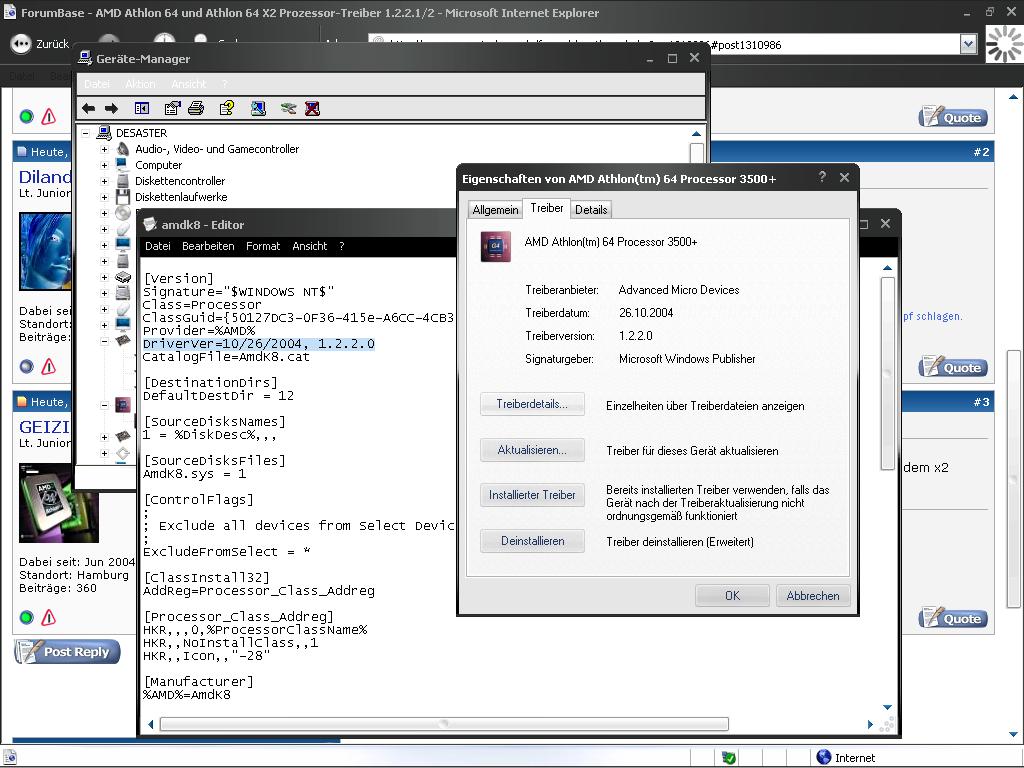The image size is (1024, 768).
Task: Open the #3 post number link
Action: click(982, 402)
